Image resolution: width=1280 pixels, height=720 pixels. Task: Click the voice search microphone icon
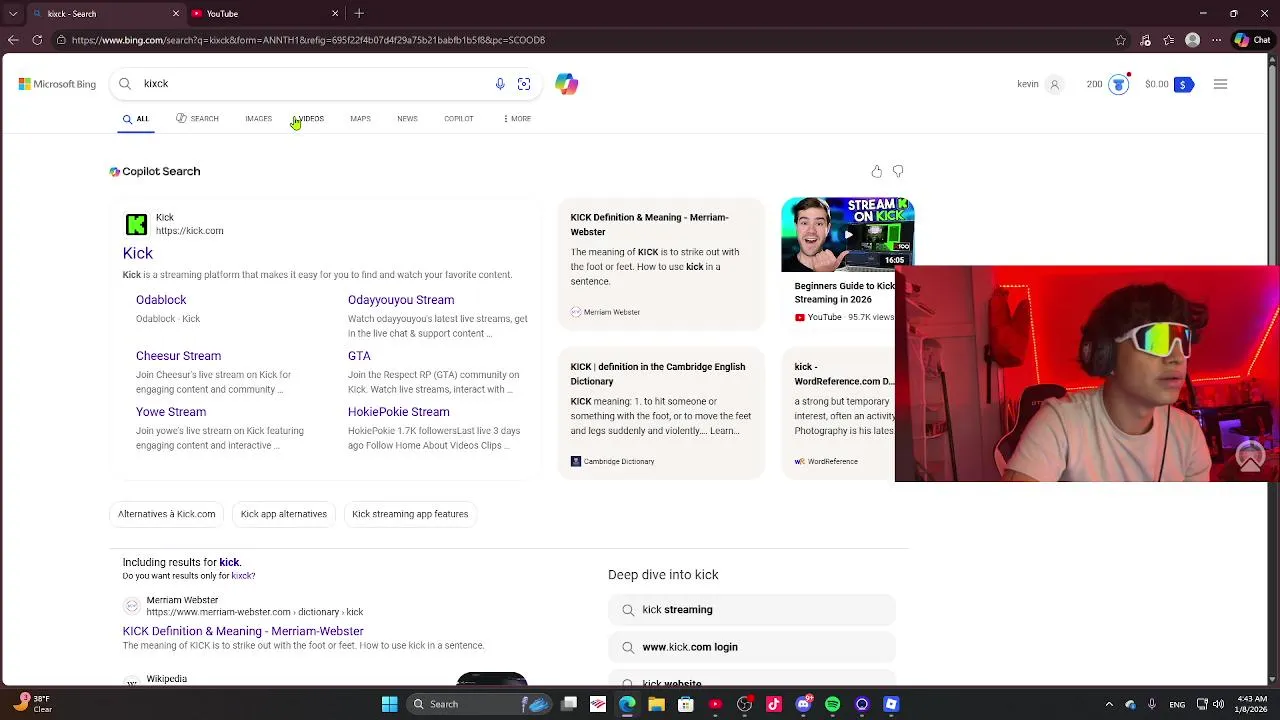point(500,84)
